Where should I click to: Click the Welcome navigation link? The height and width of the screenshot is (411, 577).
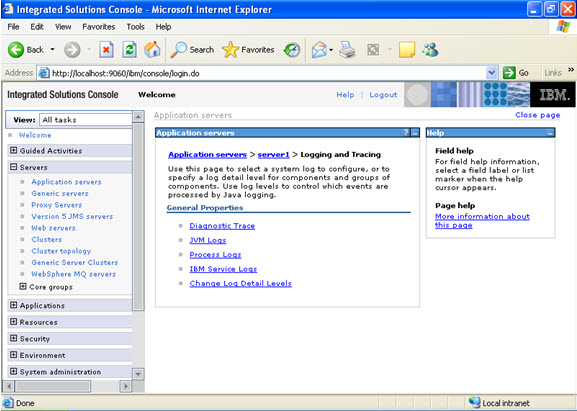[35, 135]
